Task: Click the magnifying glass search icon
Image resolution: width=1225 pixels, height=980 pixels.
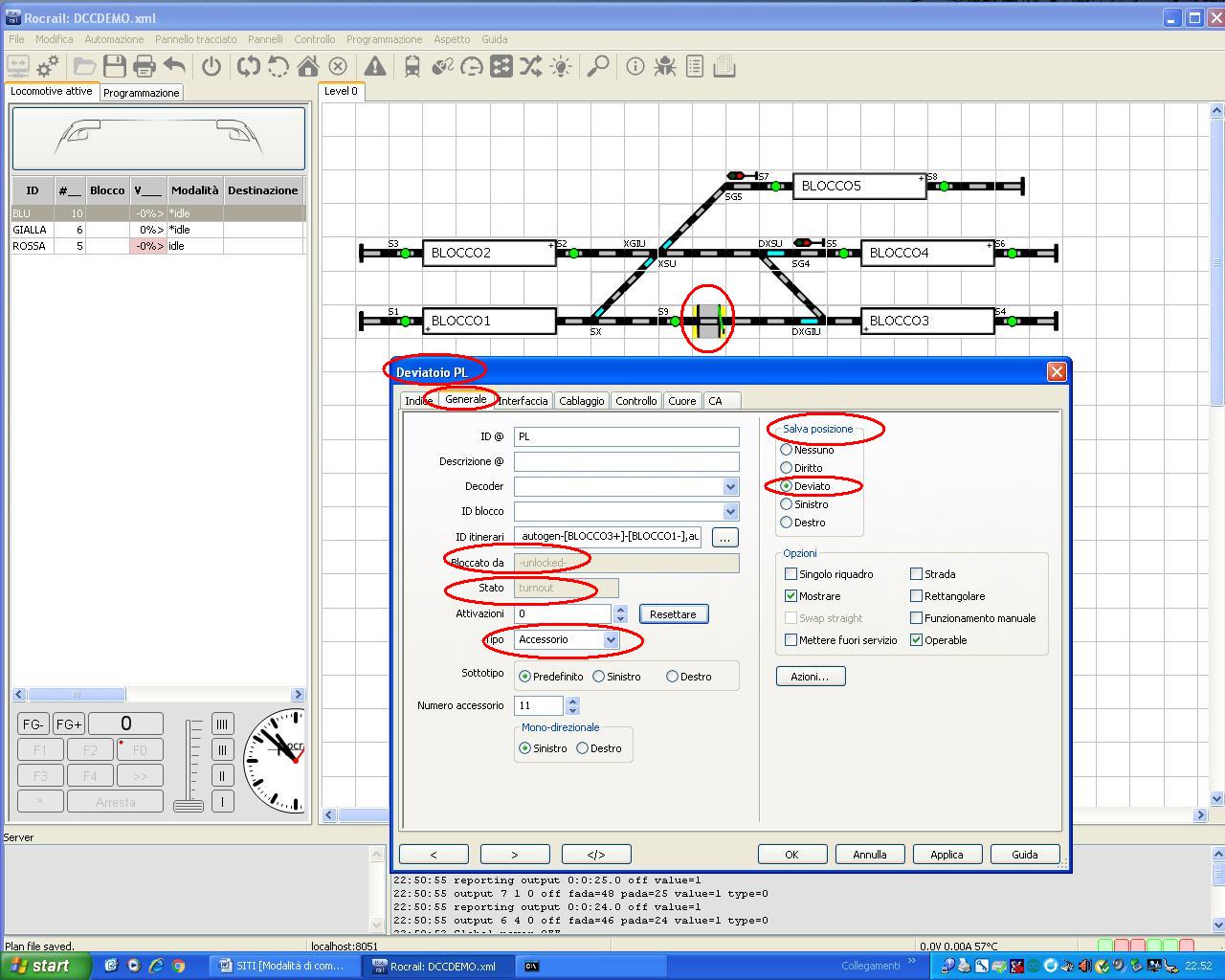Action: coord(598,66)
